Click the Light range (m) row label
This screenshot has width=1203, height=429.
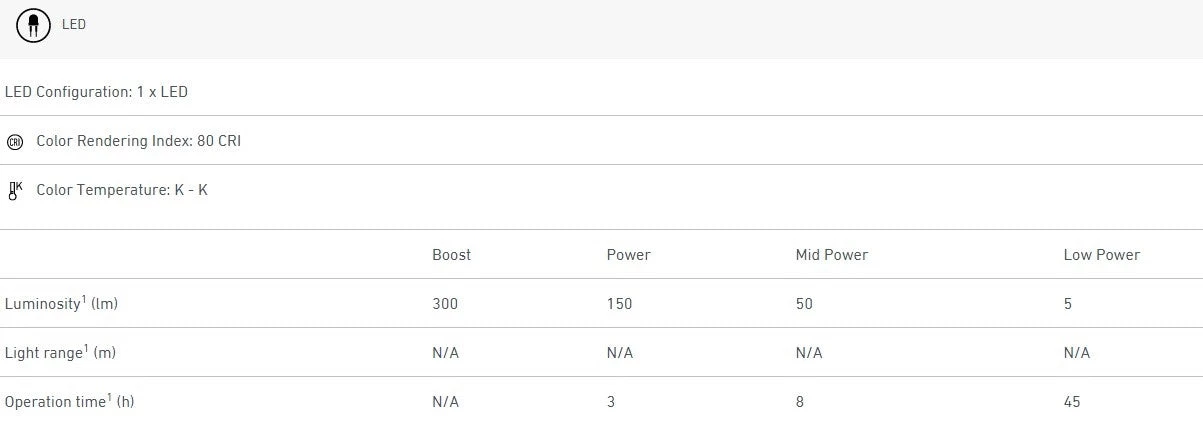(61, 353)
